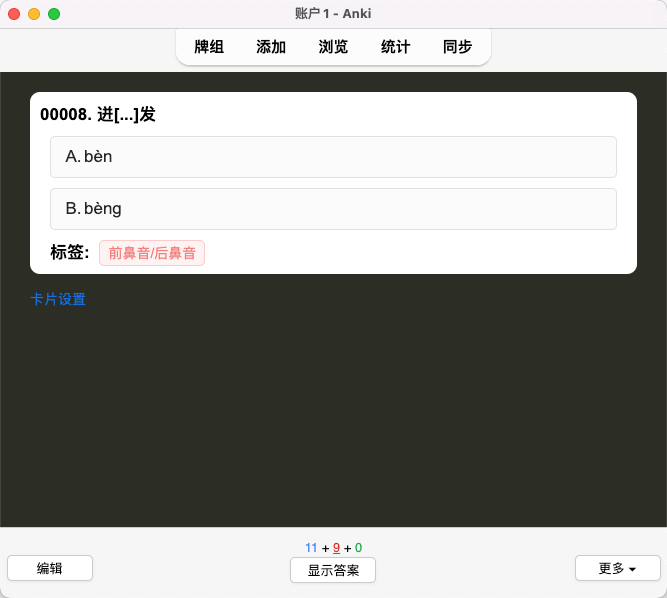Open the 浏览 browser
Screen dimensions: 667x598
[333, 47]
